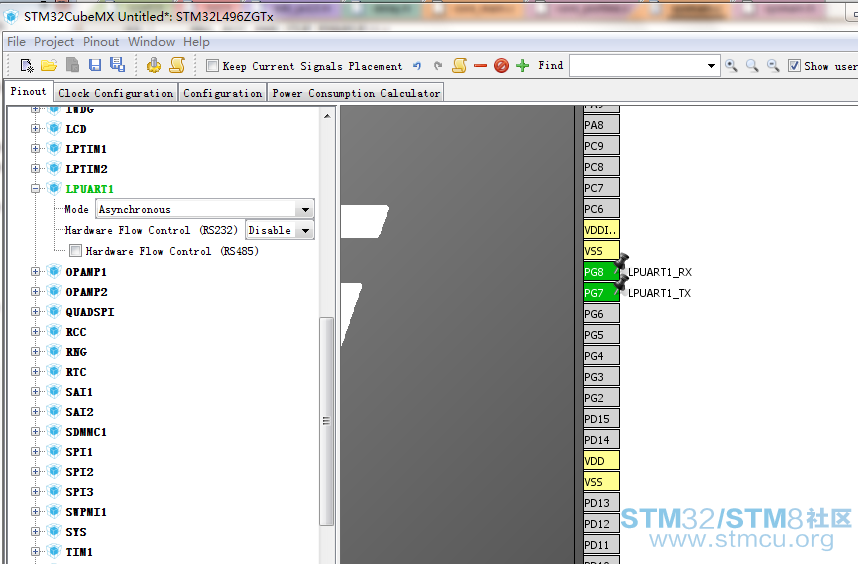
Task: Enable Hardware Flow Control (RS485) checkbox
Action: tap(76, 251)
